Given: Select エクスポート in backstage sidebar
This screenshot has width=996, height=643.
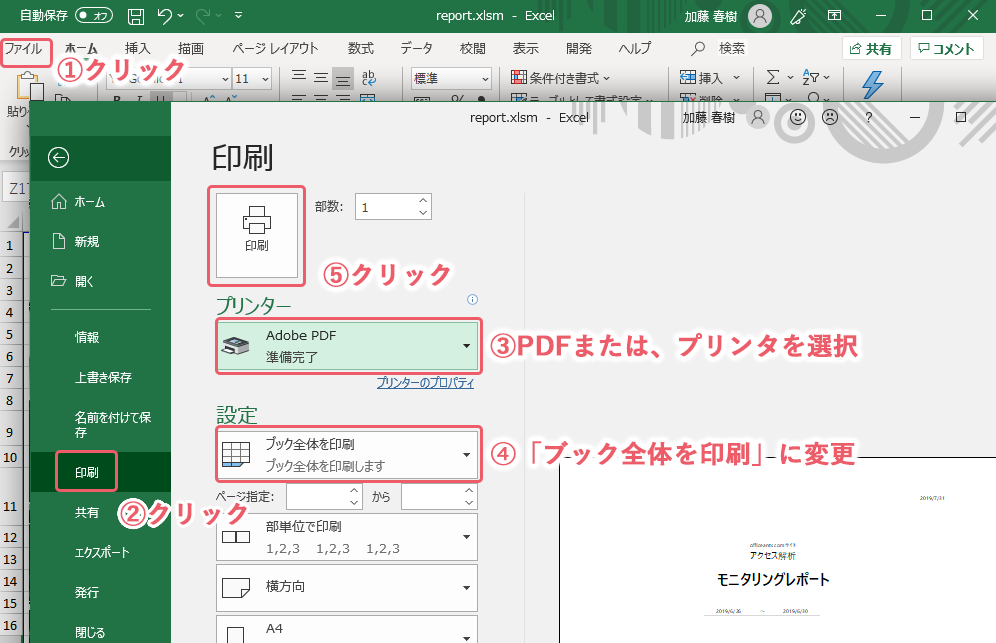Looking at the screenshot, I should click(x=100, y=552).
